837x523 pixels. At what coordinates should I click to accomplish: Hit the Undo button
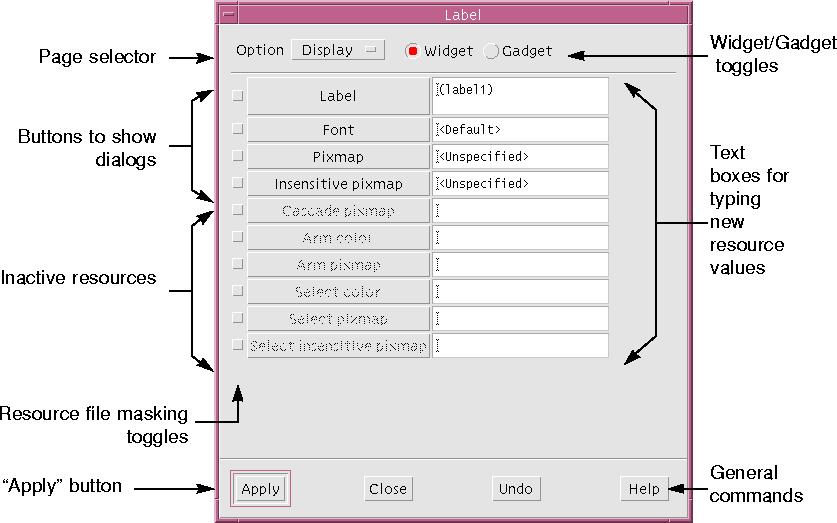515,489
